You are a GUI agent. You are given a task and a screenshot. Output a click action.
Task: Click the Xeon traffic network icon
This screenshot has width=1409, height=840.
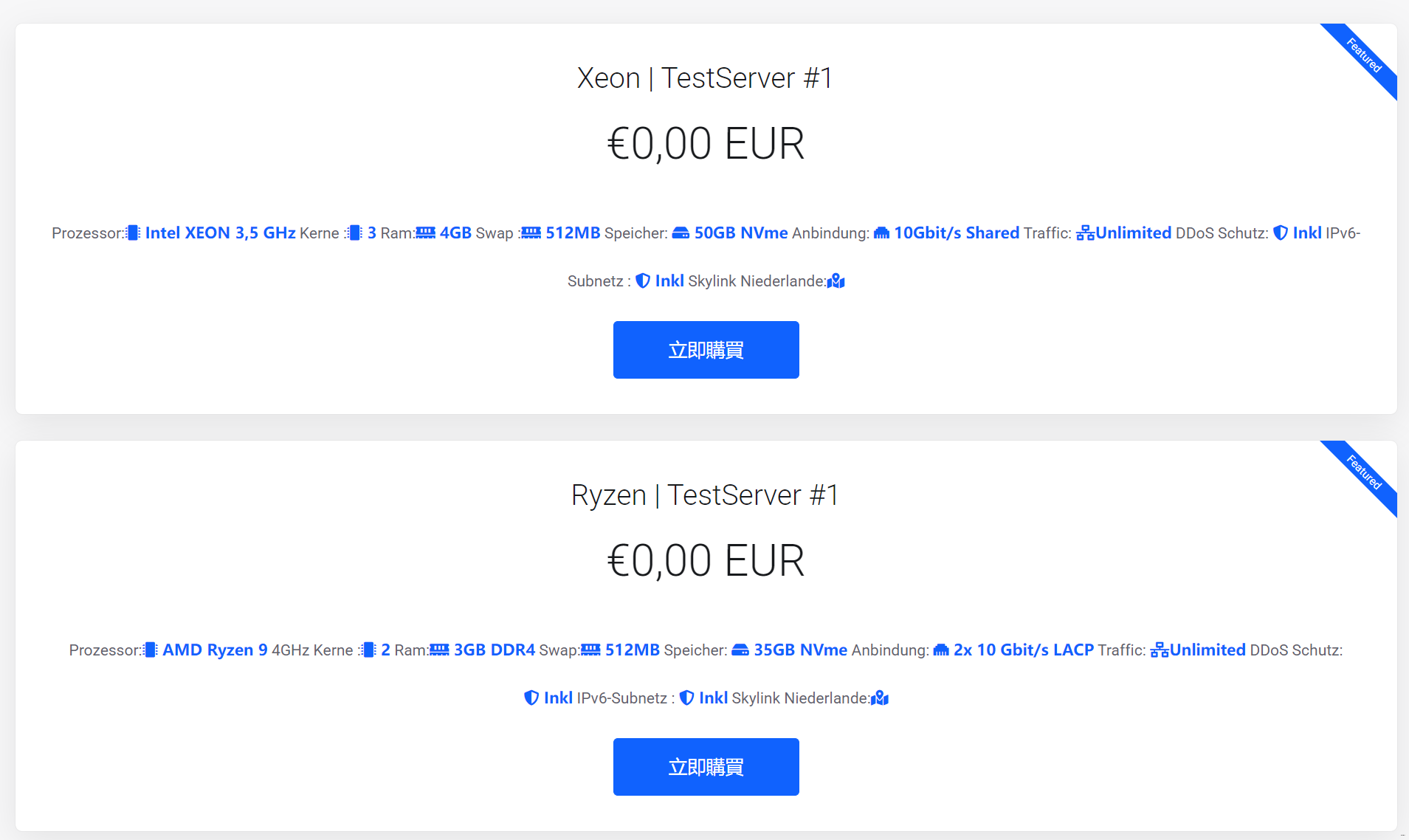[x=1085, y=233]
